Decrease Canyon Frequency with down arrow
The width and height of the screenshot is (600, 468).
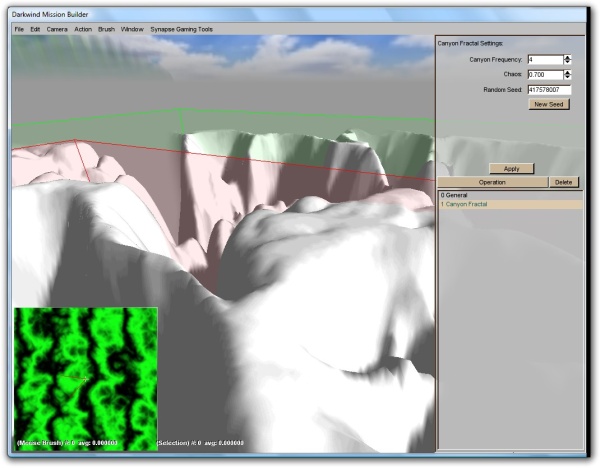568,62
